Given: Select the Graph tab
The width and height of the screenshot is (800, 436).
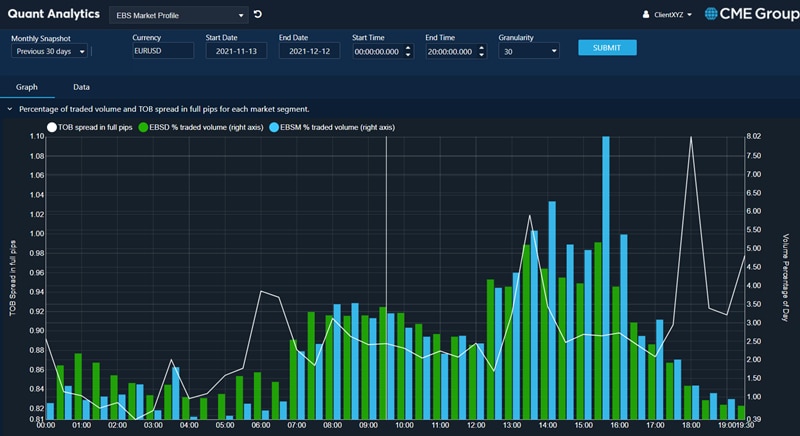Looking at the screenshot, I should click(27, 87).
